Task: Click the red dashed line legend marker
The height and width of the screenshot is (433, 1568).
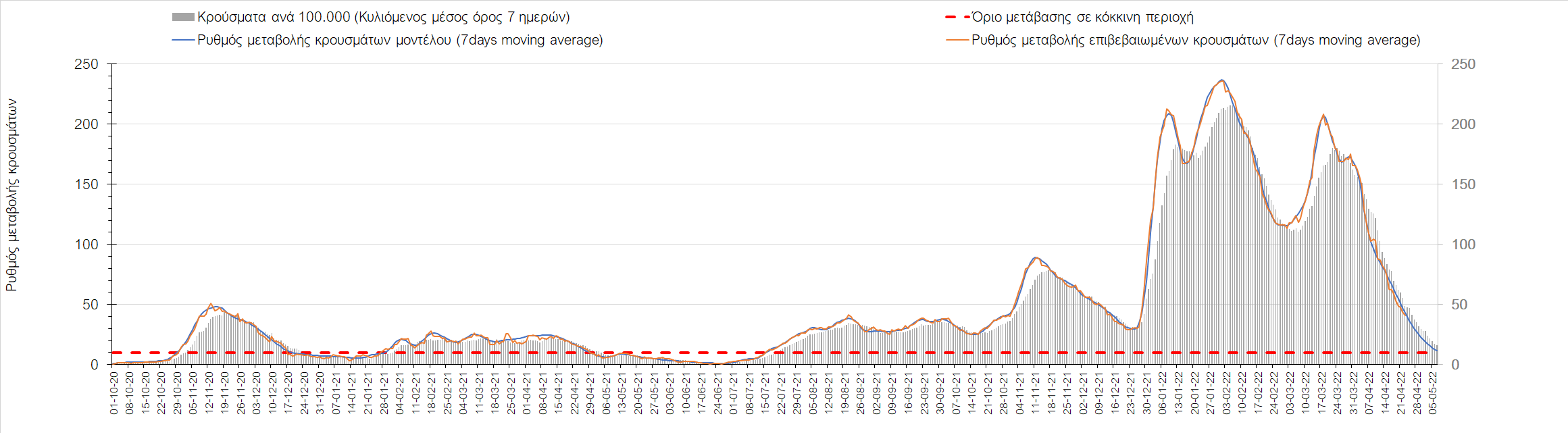Action: click(957, 18)
